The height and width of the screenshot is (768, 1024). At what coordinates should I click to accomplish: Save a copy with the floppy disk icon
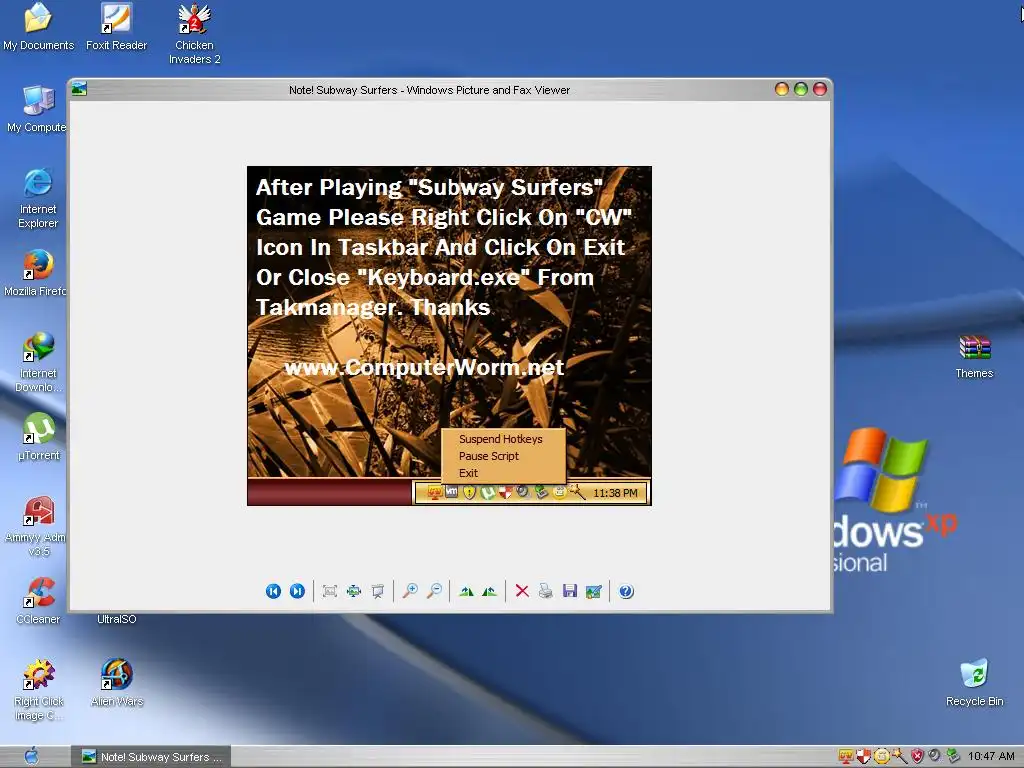pos(569,592)
